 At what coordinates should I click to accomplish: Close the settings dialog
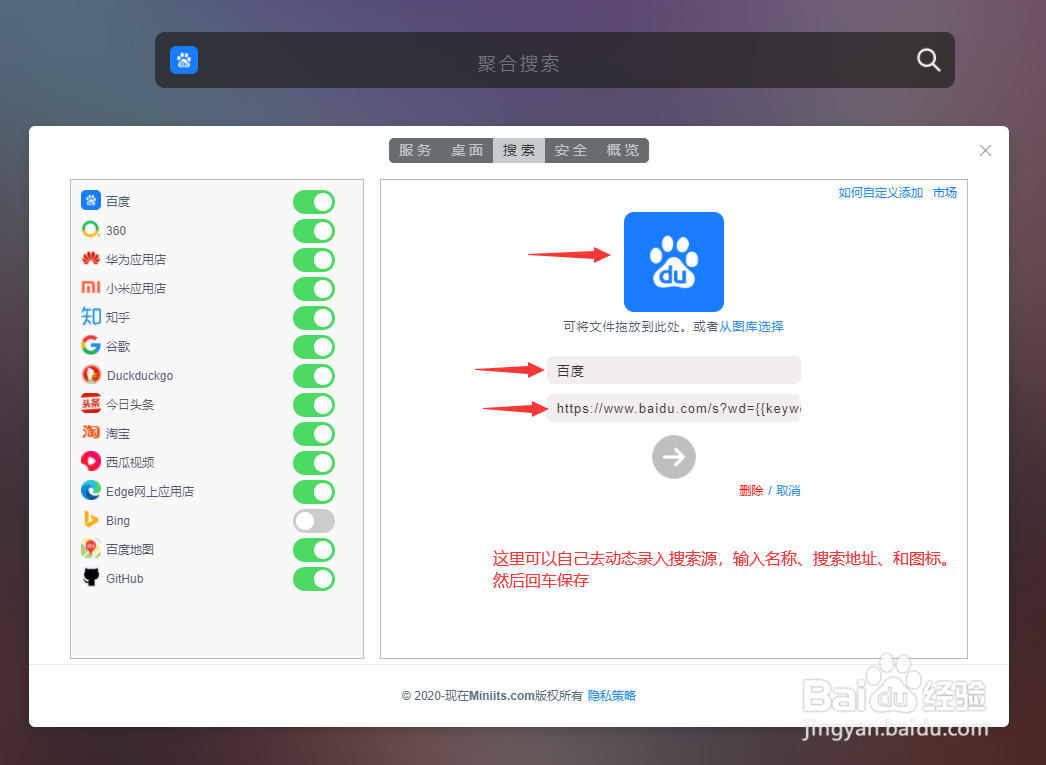click(985, 151)
